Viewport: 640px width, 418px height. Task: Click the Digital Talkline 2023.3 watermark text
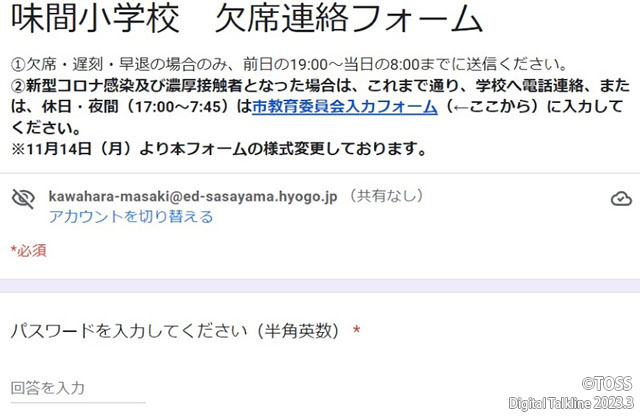pyautogui.click(x=571, y=403)
